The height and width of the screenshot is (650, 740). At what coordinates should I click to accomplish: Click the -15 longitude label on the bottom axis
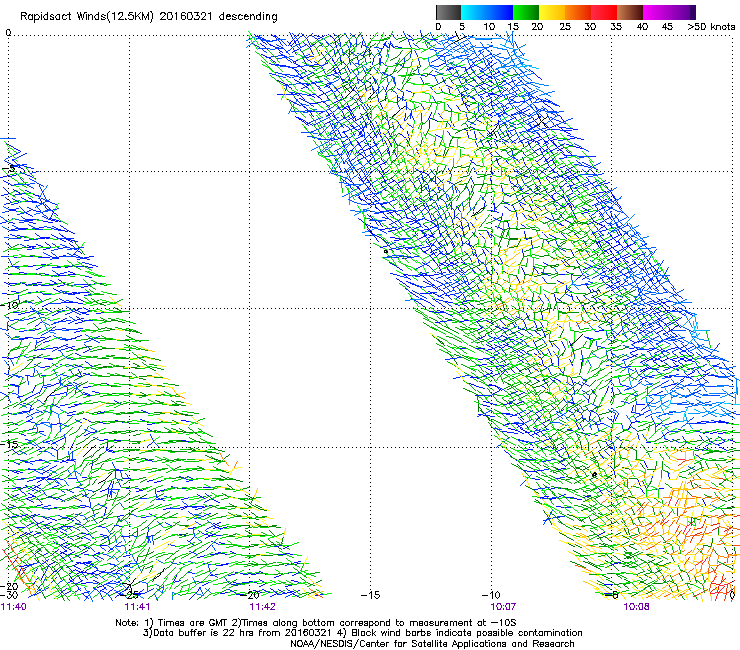pos(370,595)
